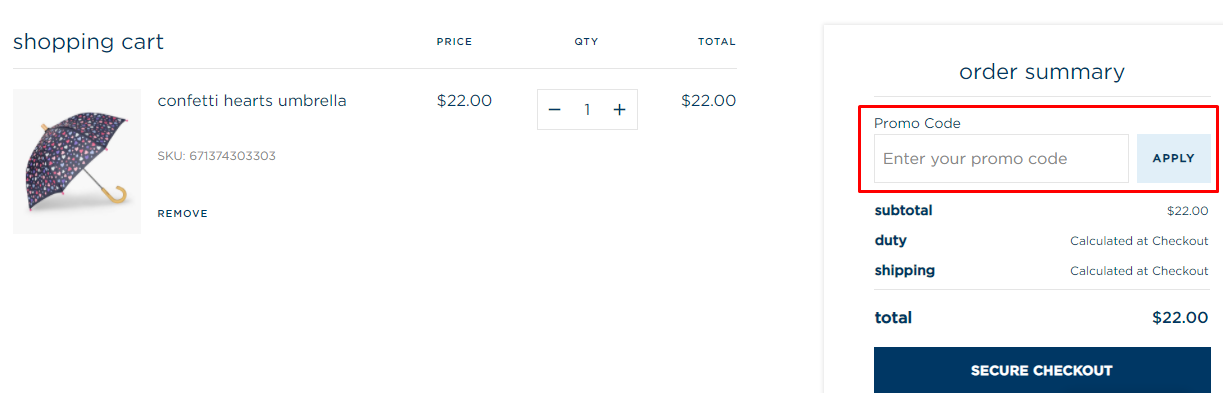Click the shopping cart heading
Screen dimensions: 1223x393
(88, 42)
